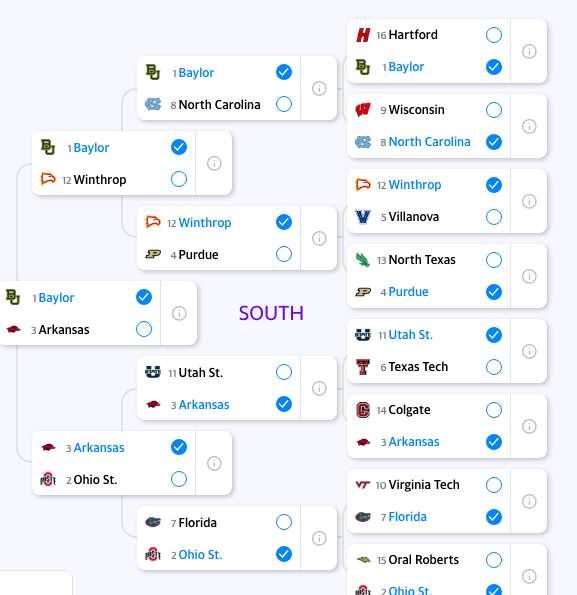This screenshot has width=577, height=595.
Task: Open info for Baylor vs Arkansas regional final
Action: (179, 313)
